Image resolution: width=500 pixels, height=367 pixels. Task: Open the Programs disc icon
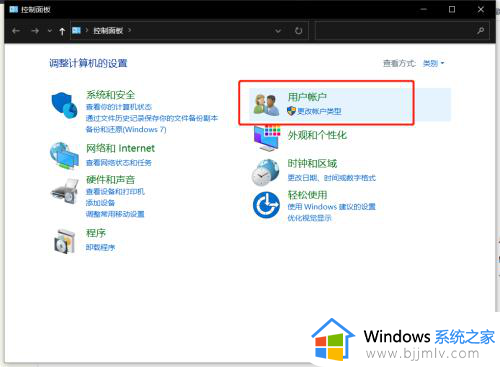click(64, 241)
